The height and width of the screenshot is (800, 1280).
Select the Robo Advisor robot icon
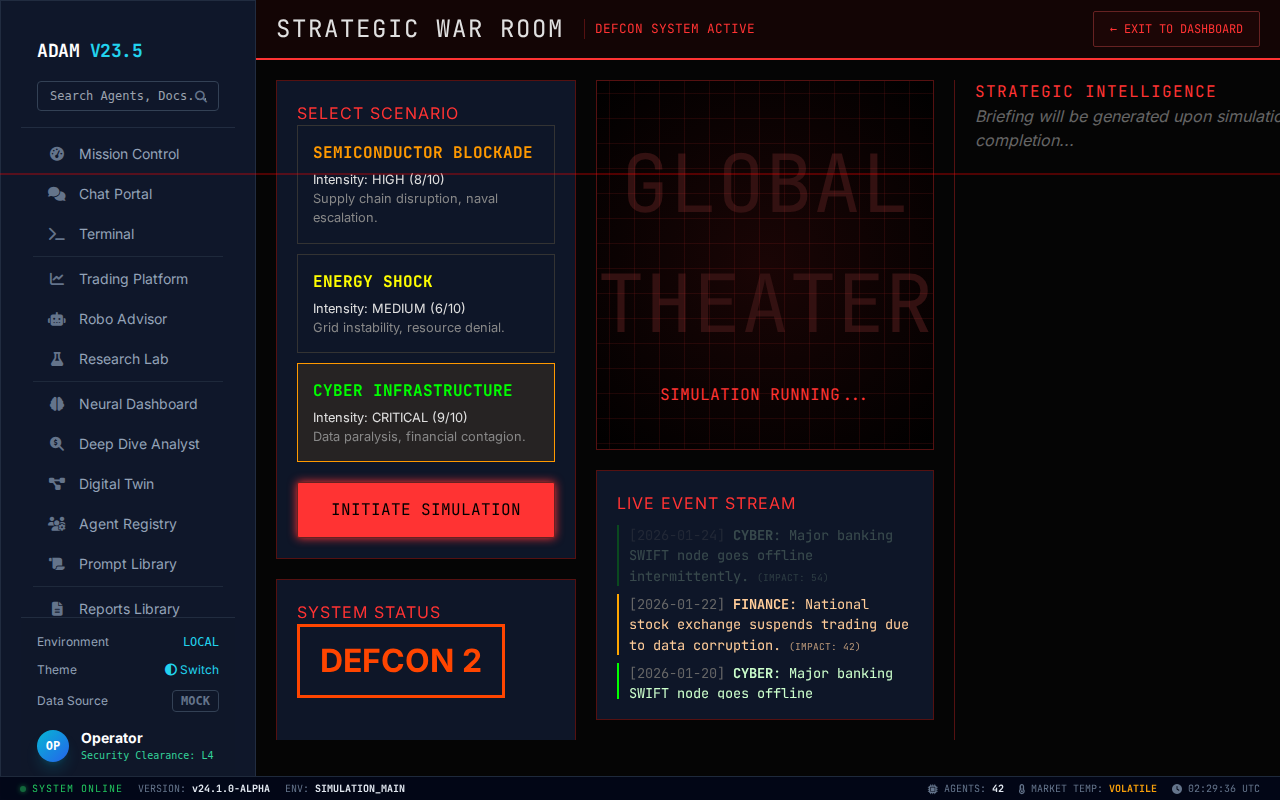[x=57, y=319]
